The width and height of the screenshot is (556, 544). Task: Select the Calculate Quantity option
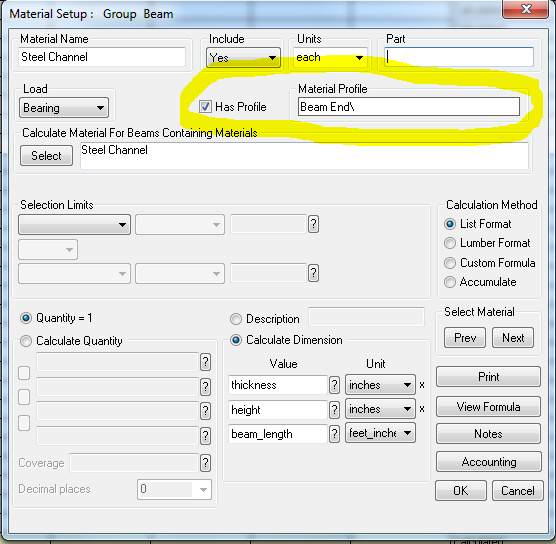coord(26,341)
